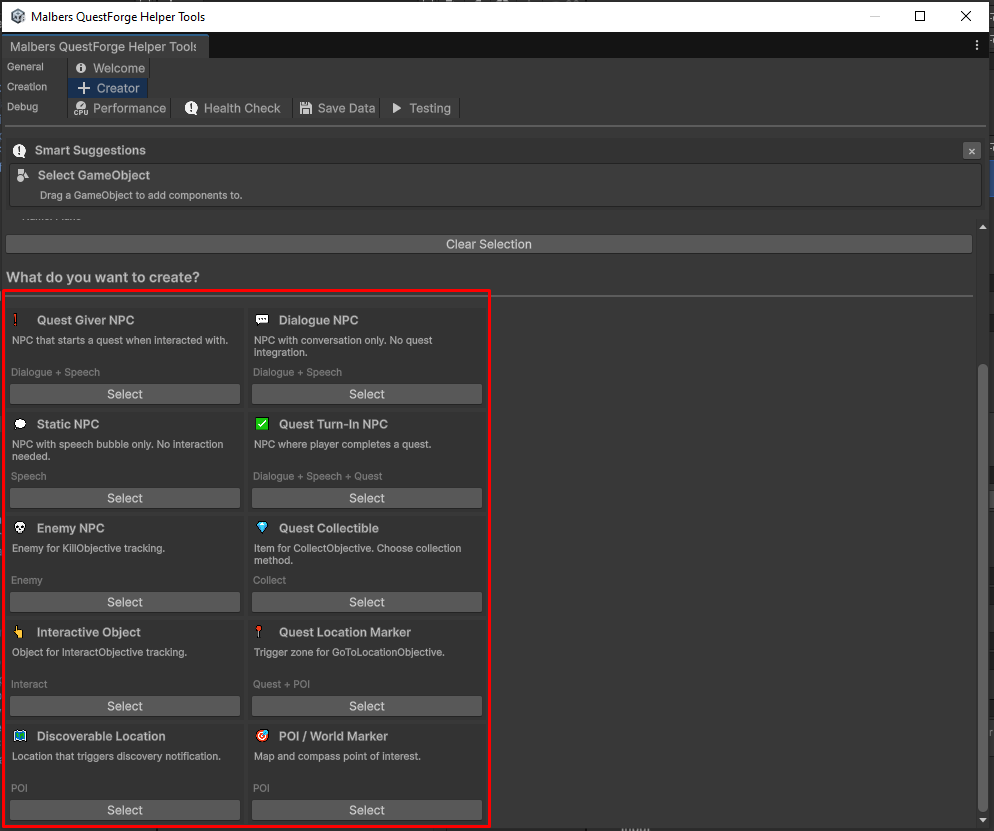Switch to the Performance tab

click(x=120, y=108)
